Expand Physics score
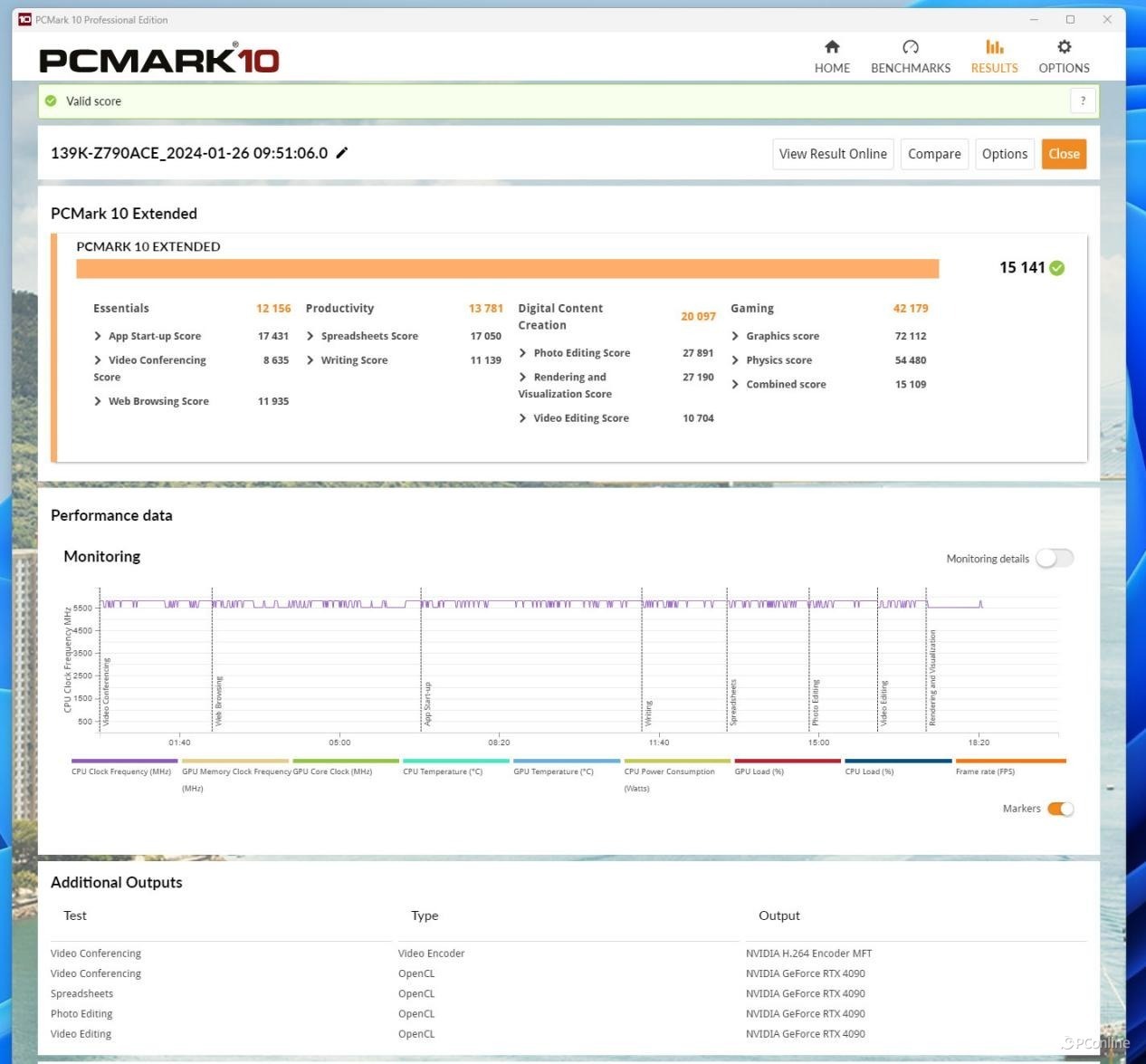Image resolution: width=1146 pixels, height=1064 pixels. [735, 360]
